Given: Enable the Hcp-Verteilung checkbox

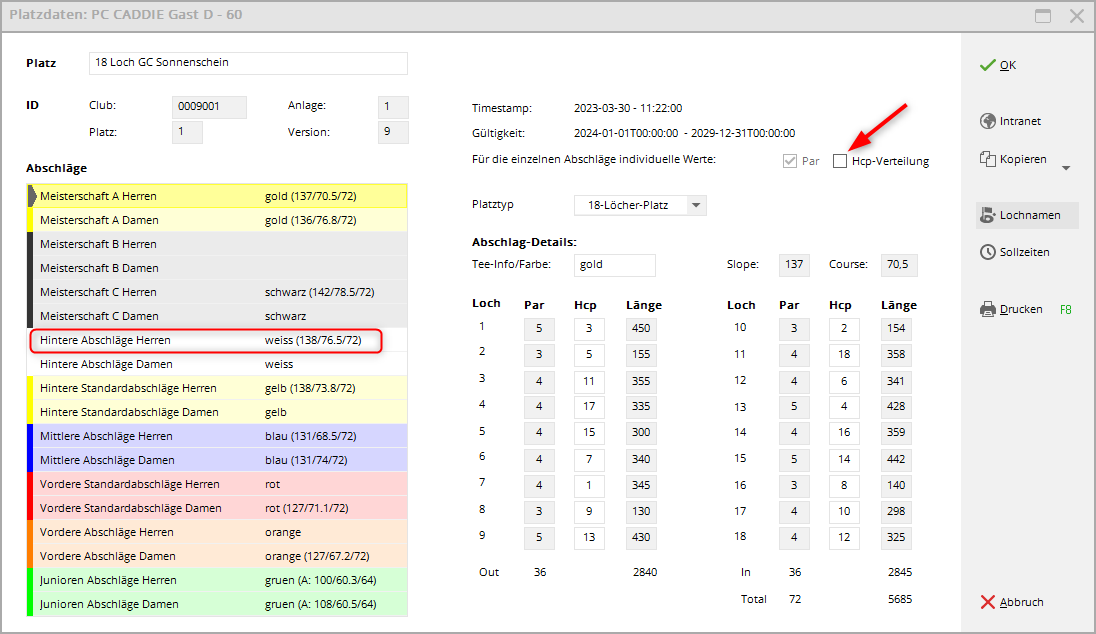Looking at the screenshot, I should 840,161.
